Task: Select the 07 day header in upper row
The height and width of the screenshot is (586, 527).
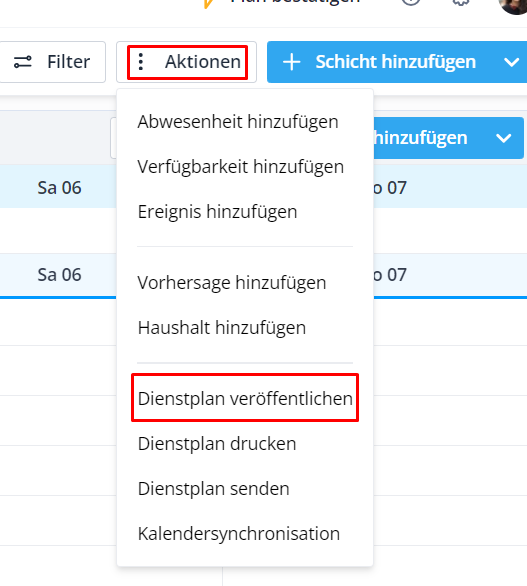Action: [x=389, y=188]
